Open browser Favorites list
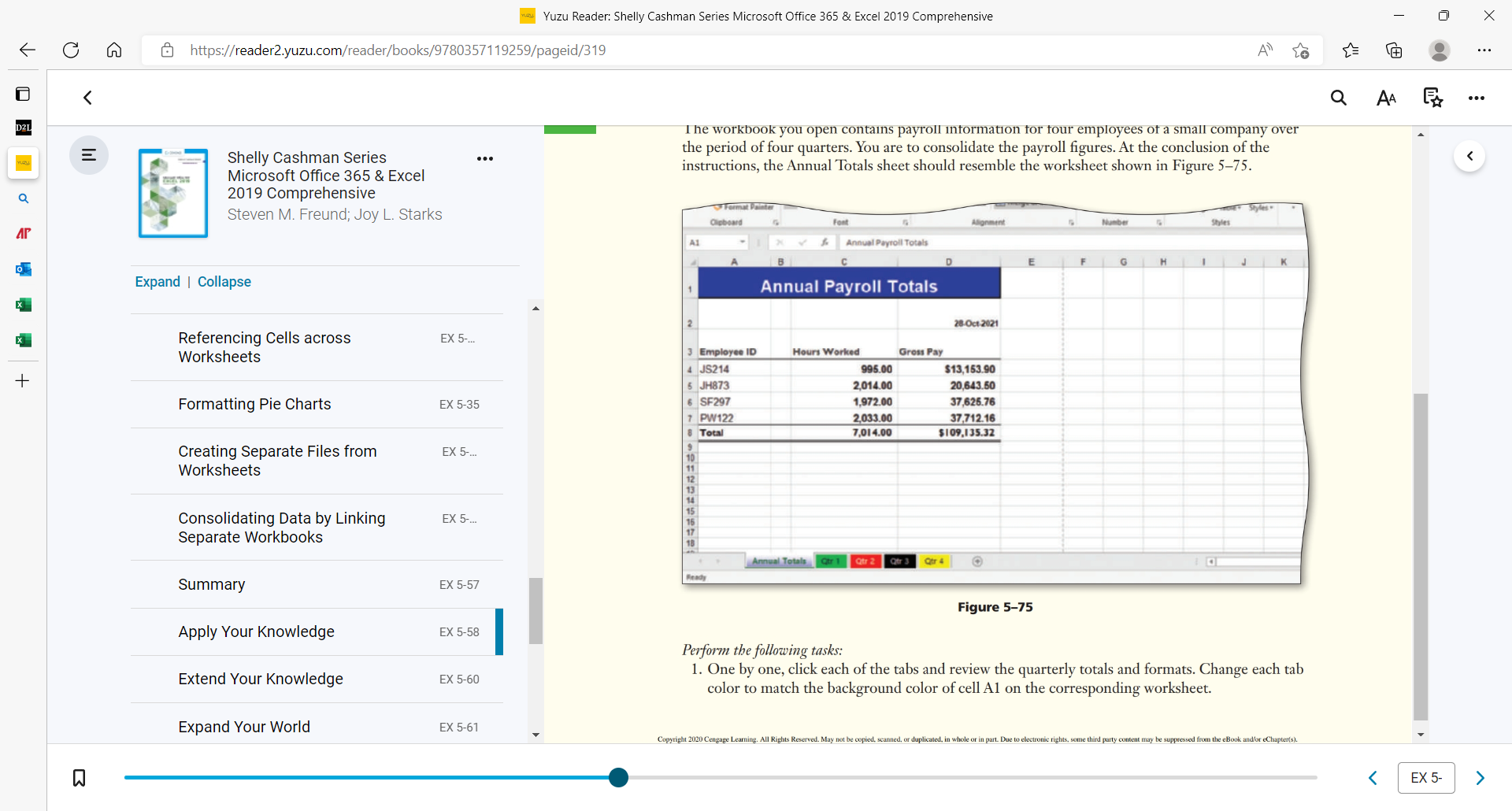Image resolution: width=1512 pixels, height=811 pixels. (x=1351, y=50)
